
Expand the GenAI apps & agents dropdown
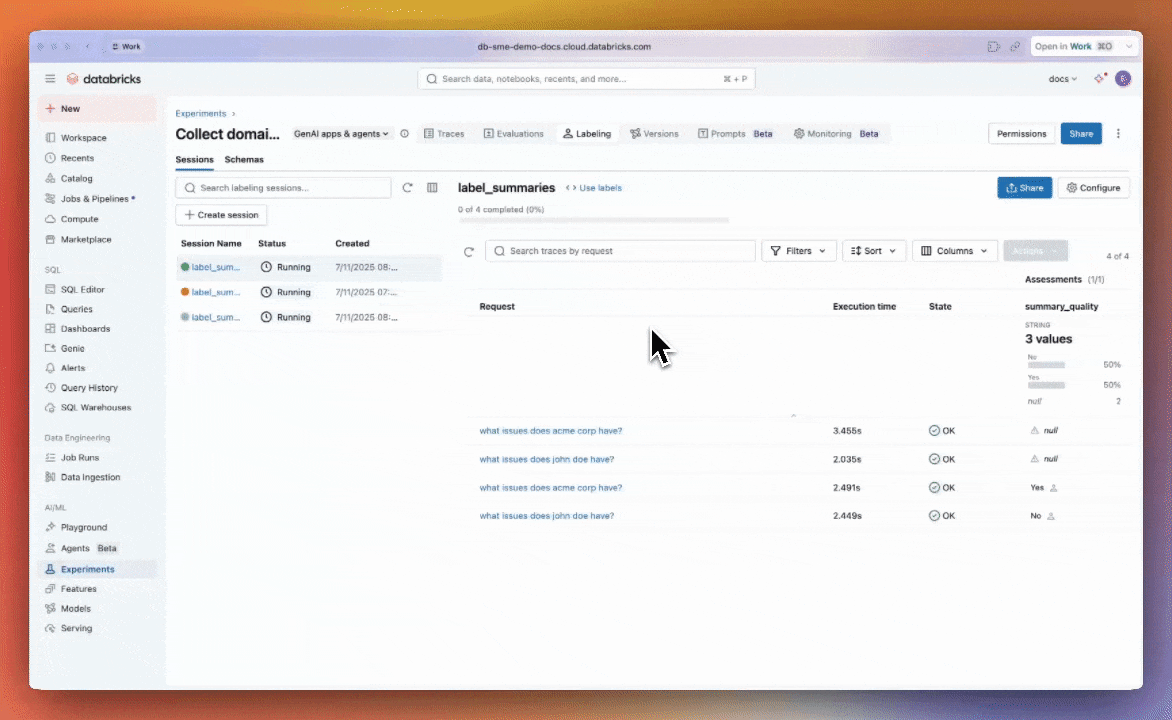[341, 134]
